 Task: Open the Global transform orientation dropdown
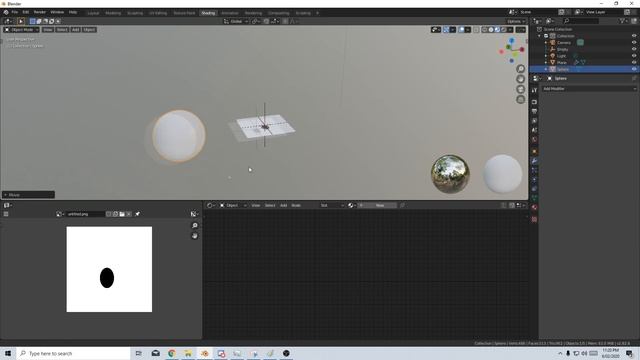point(236,21)
